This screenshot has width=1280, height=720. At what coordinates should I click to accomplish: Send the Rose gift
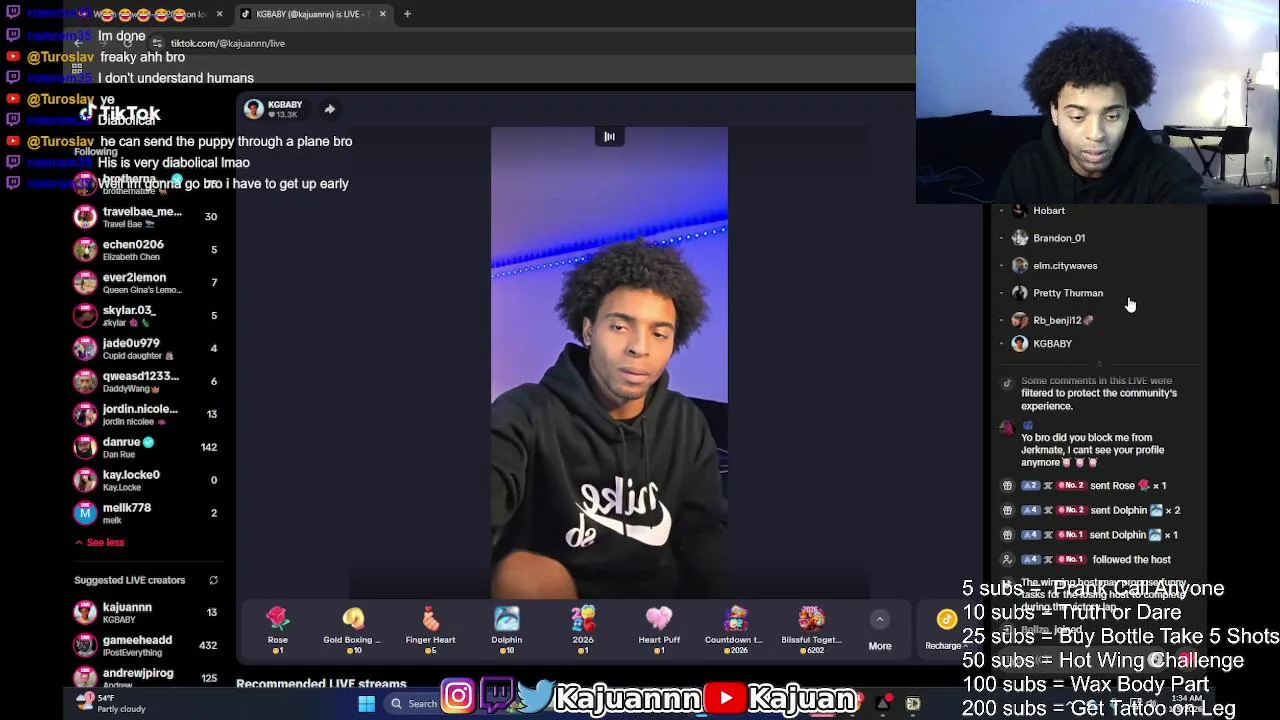tap(277, 630)
